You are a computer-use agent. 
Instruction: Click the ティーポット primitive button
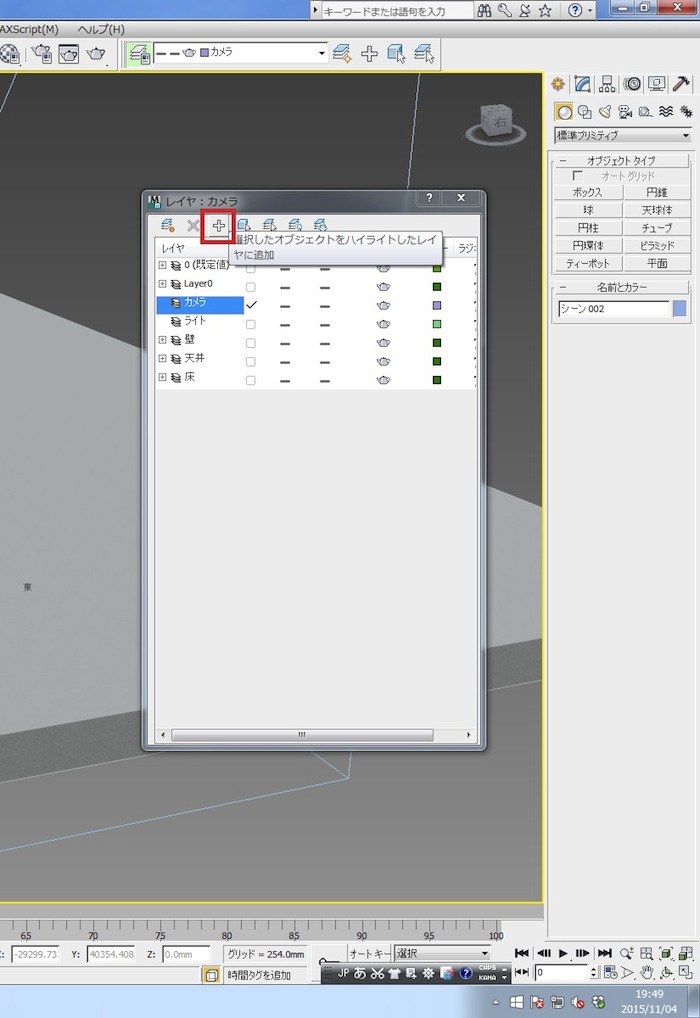(587, 264)
